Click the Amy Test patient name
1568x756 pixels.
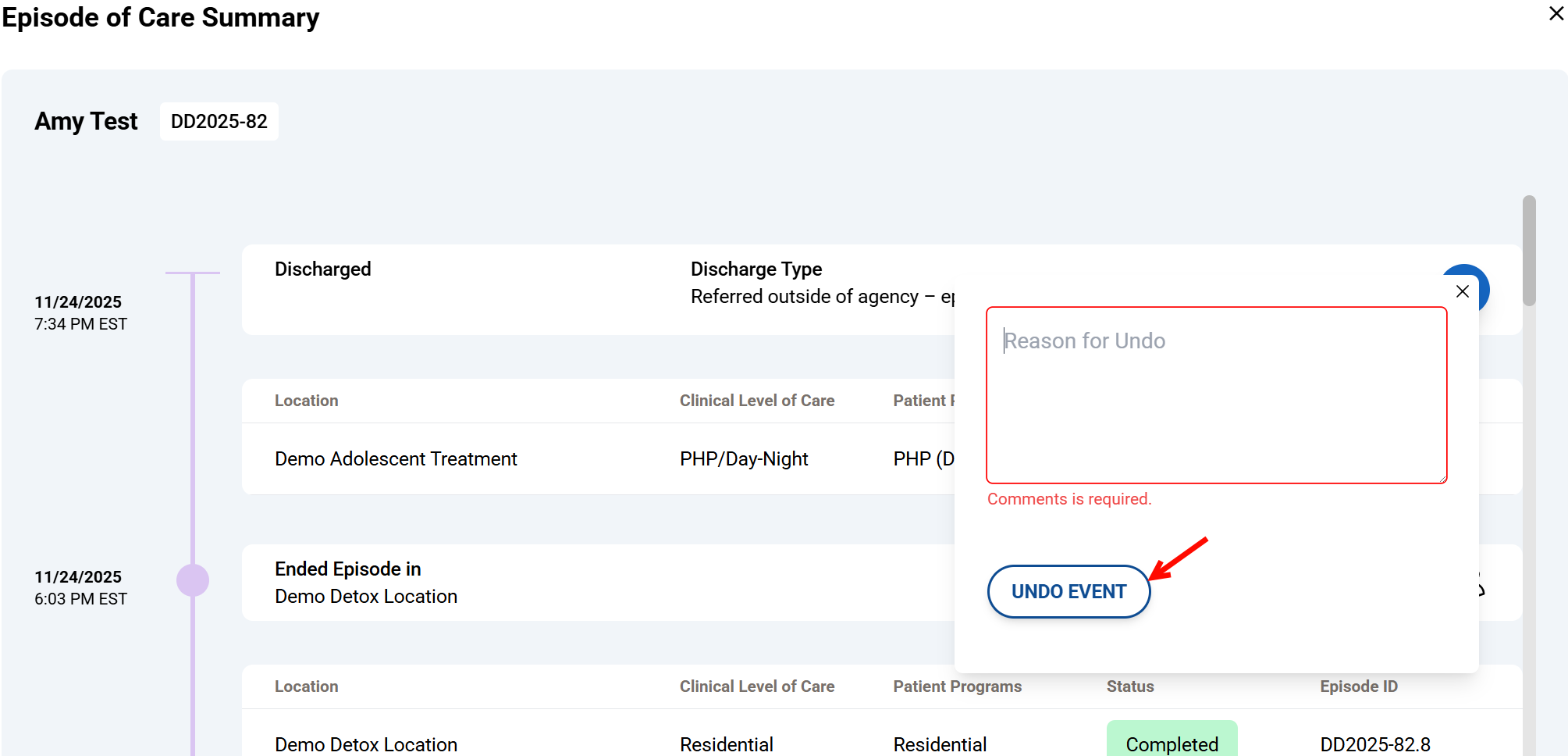(86, 122)
